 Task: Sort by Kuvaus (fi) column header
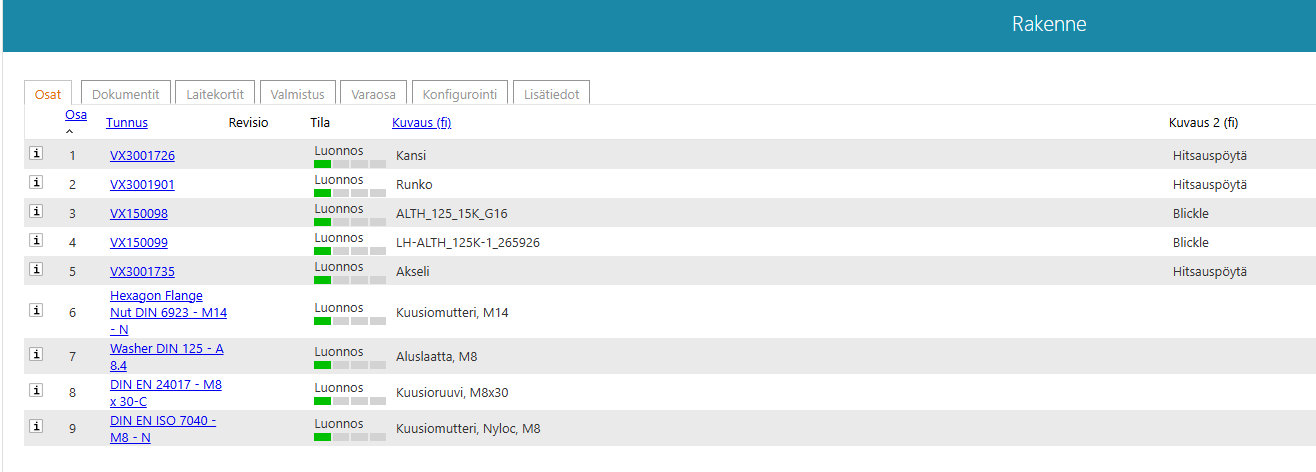click(421, 123)
